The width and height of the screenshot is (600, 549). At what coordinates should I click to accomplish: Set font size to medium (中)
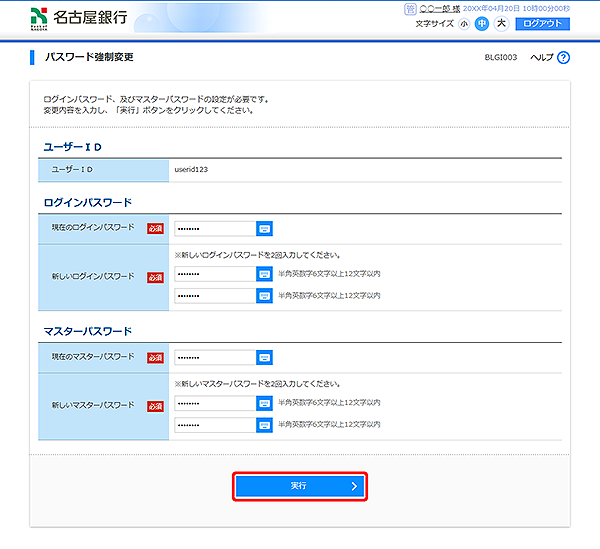481,23
